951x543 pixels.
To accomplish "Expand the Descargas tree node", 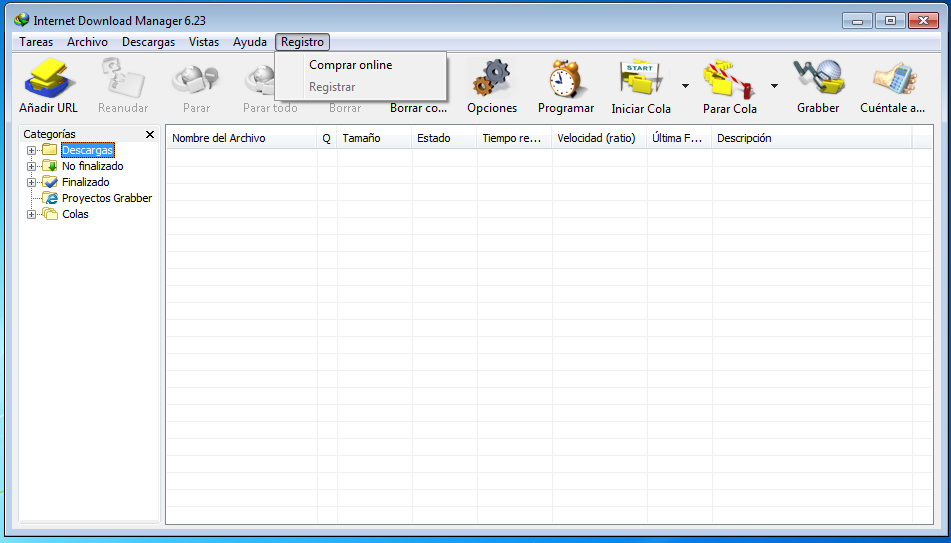I will tap(31, 150).
